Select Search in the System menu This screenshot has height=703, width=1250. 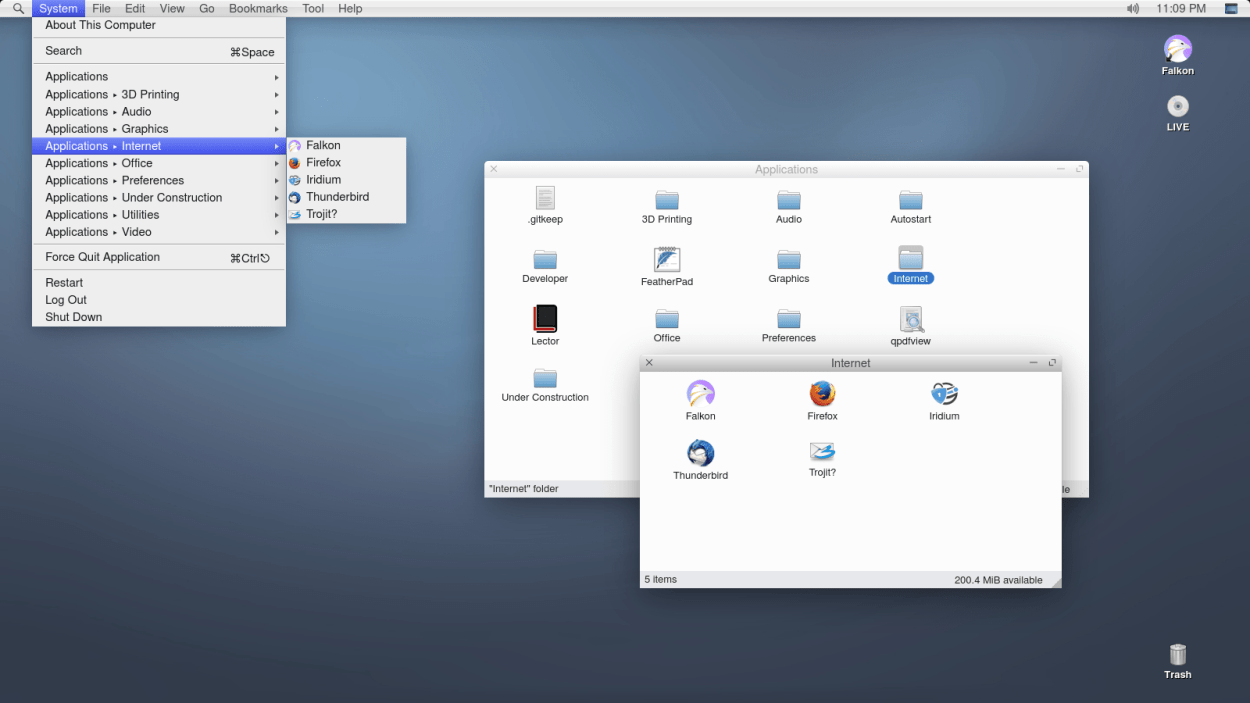(63, 50)
